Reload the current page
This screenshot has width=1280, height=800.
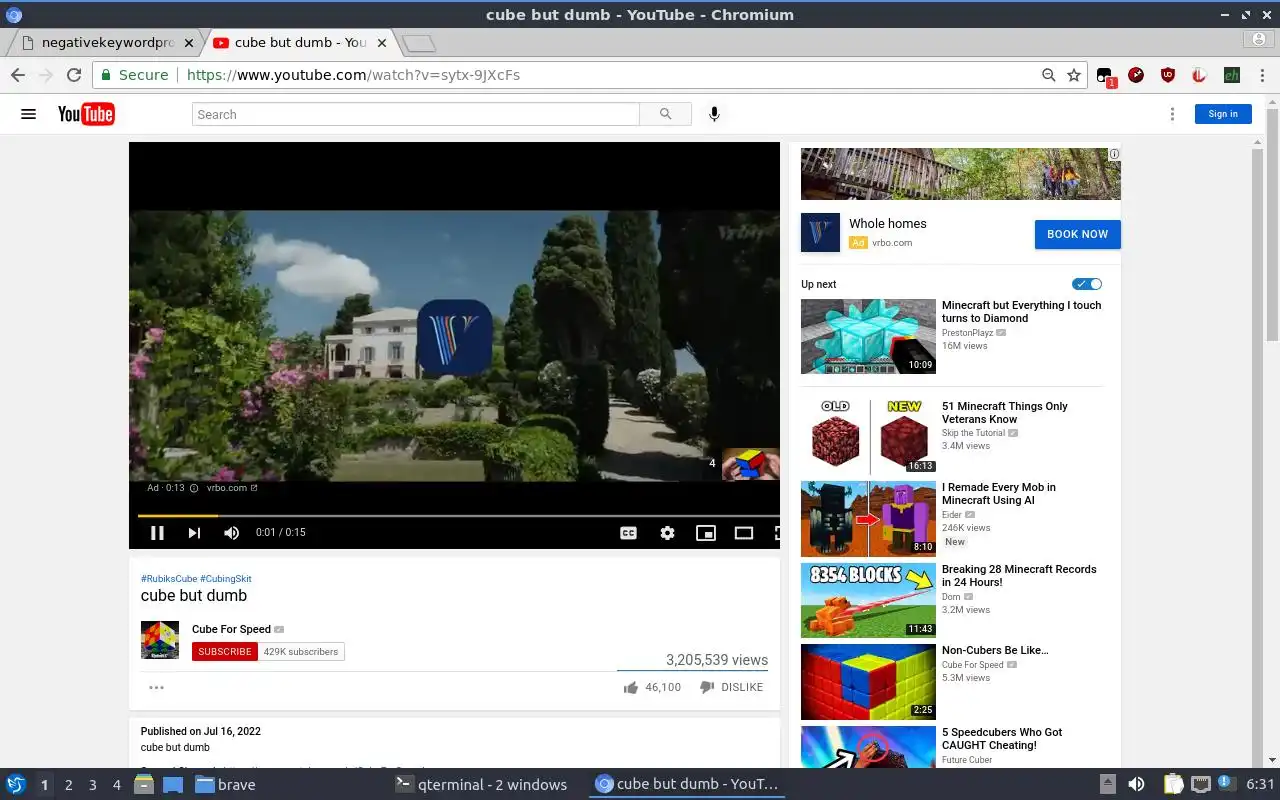coord(73,75)
